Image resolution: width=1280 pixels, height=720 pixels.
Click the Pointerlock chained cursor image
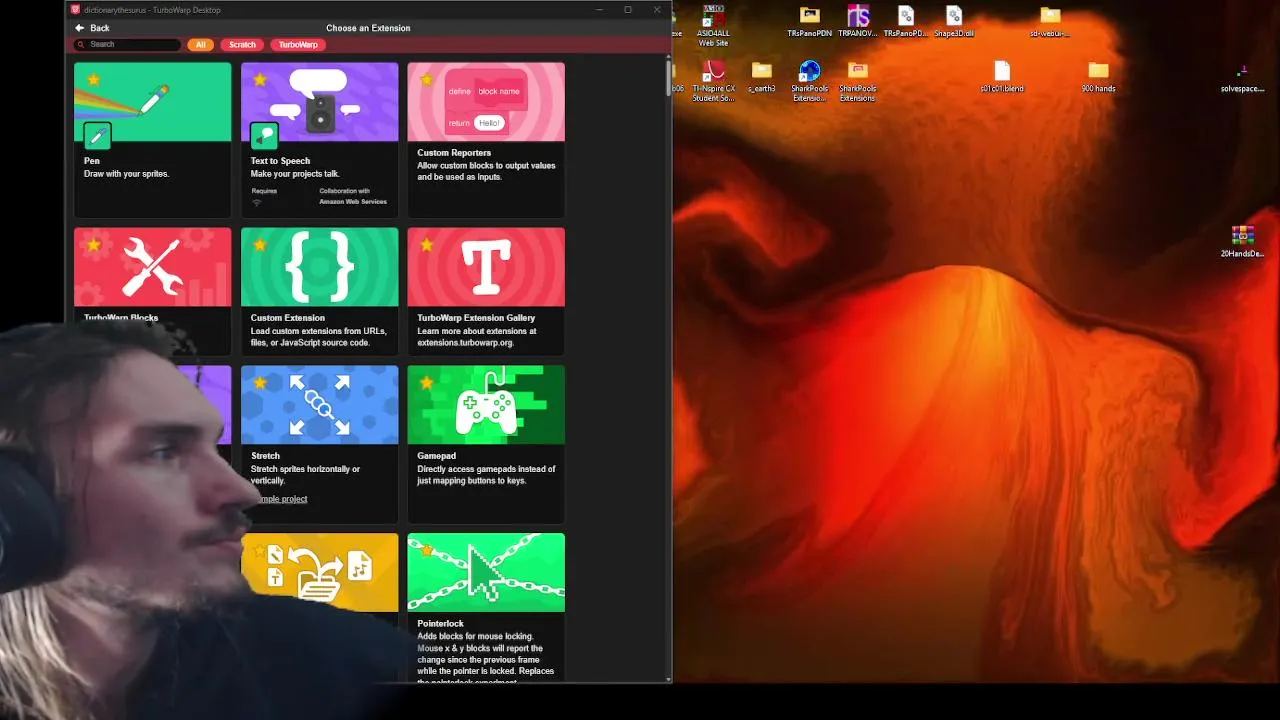486,572
